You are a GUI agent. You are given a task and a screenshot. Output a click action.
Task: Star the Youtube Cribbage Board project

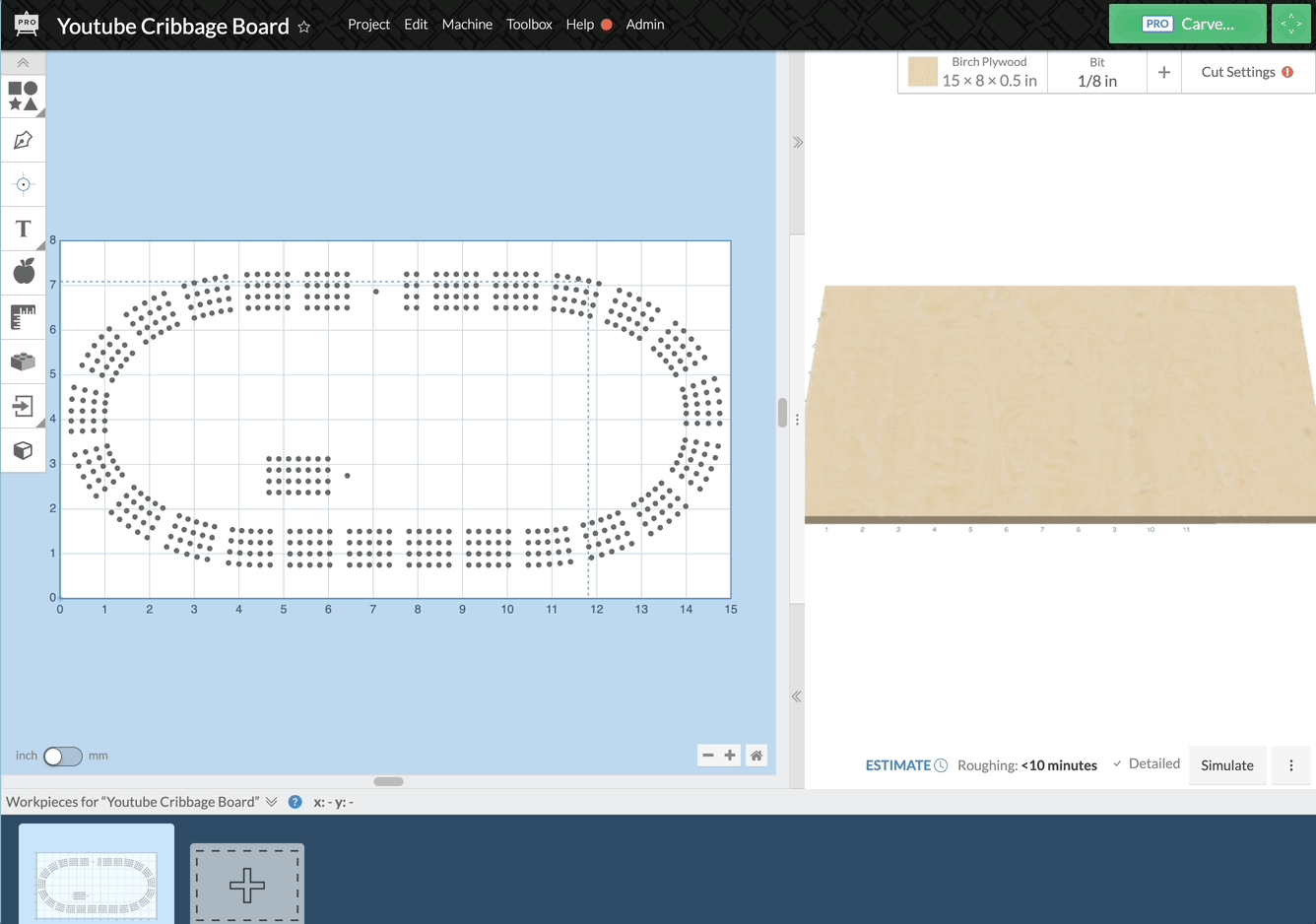tap(304, 27)
